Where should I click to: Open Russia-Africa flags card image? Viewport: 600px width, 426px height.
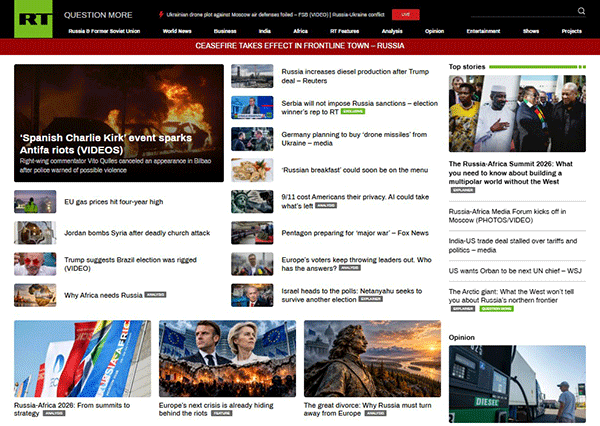pos(83,359)
